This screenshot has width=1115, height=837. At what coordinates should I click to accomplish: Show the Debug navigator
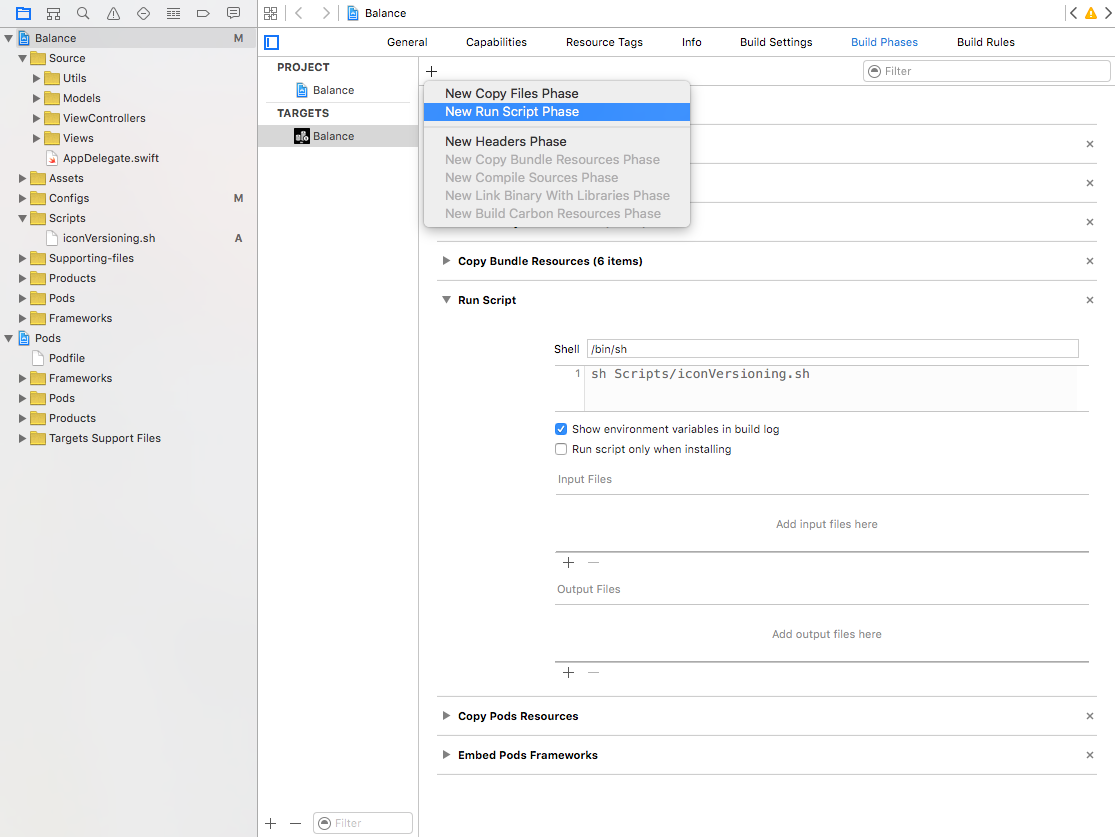click(x=173, y=13)
